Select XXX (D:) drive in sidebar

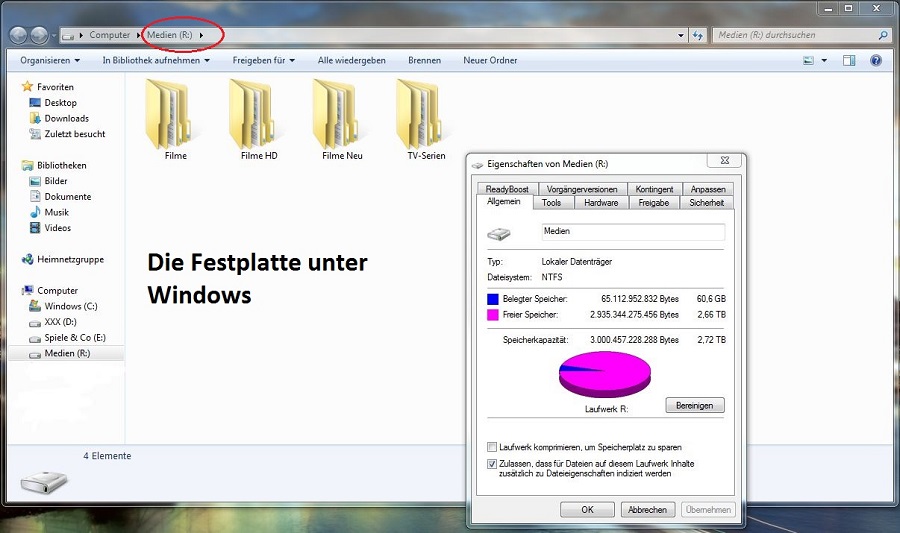60,322
